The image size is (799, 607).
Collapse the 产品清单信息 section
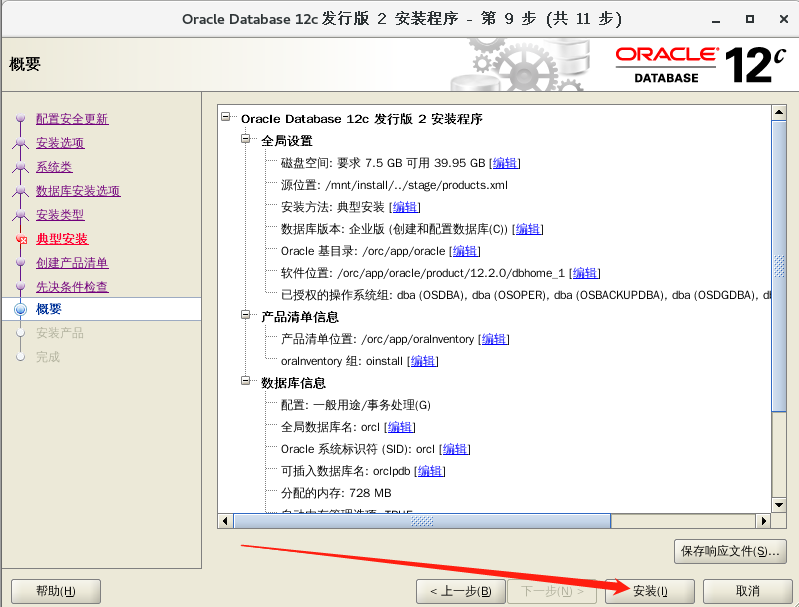click(246, 315)
